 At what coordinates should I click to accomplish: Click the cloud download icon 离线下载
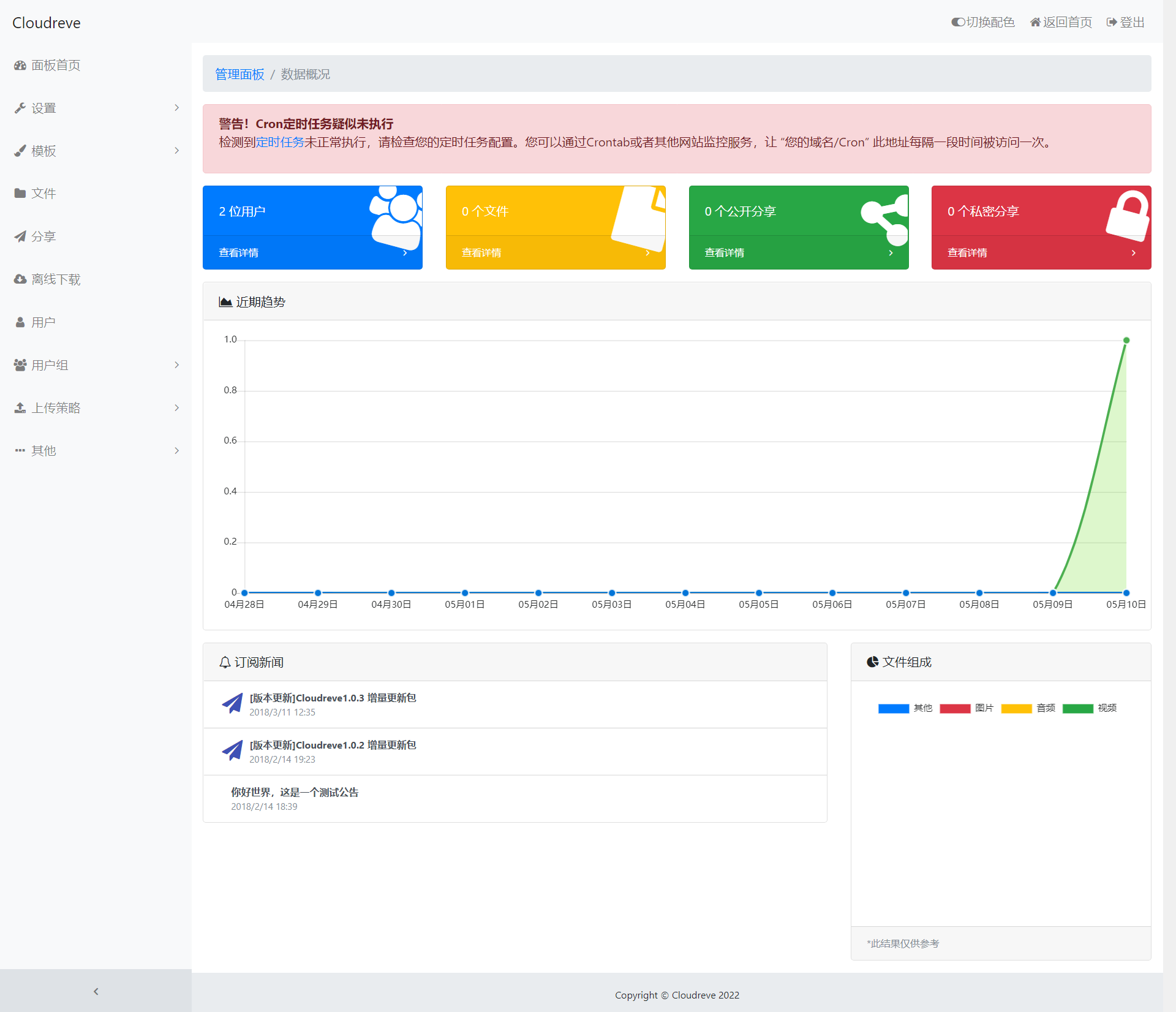20,279
